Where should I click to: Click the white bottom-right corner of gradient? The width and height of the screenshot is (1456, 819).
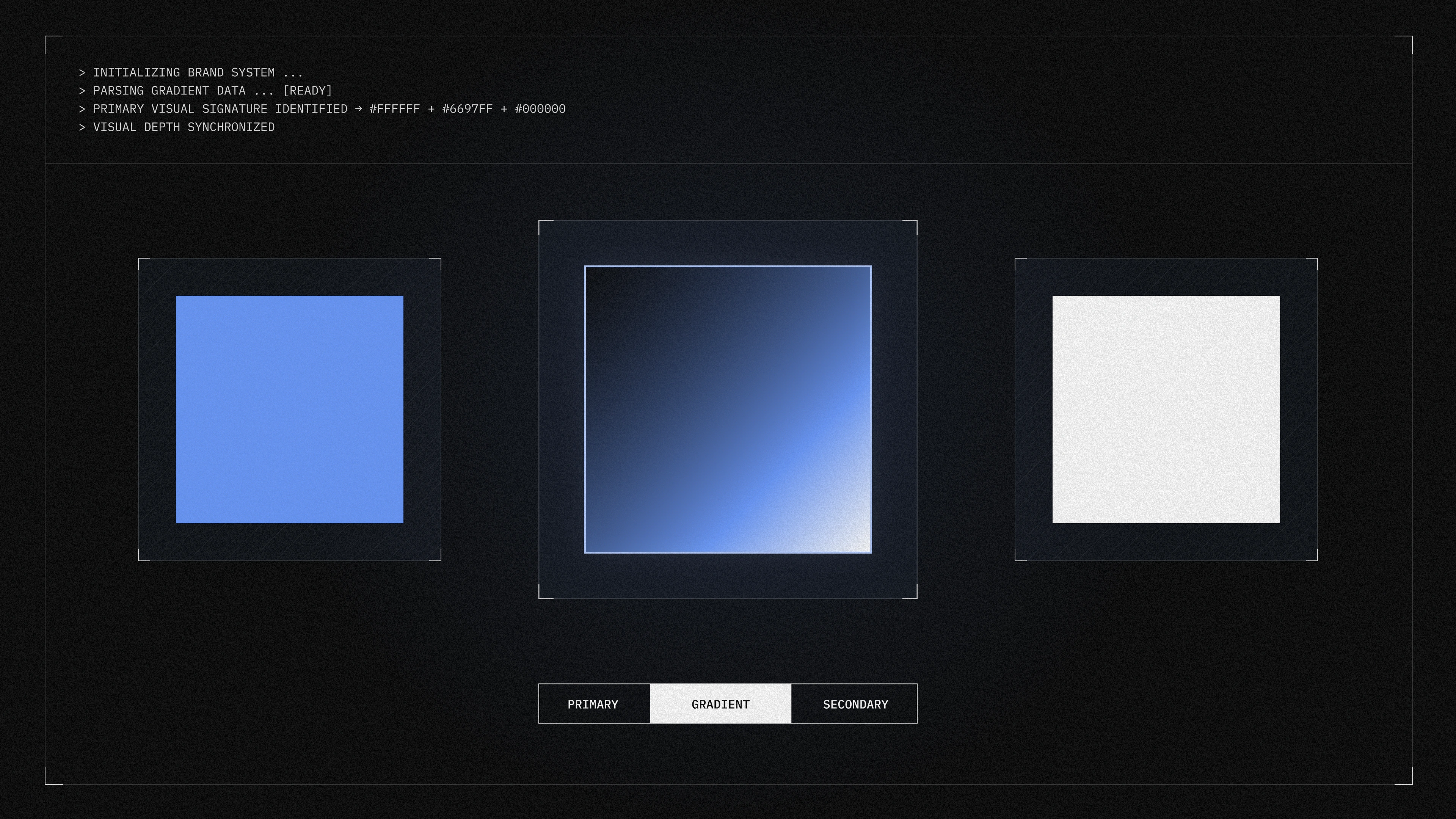click(x=856, y=538)
